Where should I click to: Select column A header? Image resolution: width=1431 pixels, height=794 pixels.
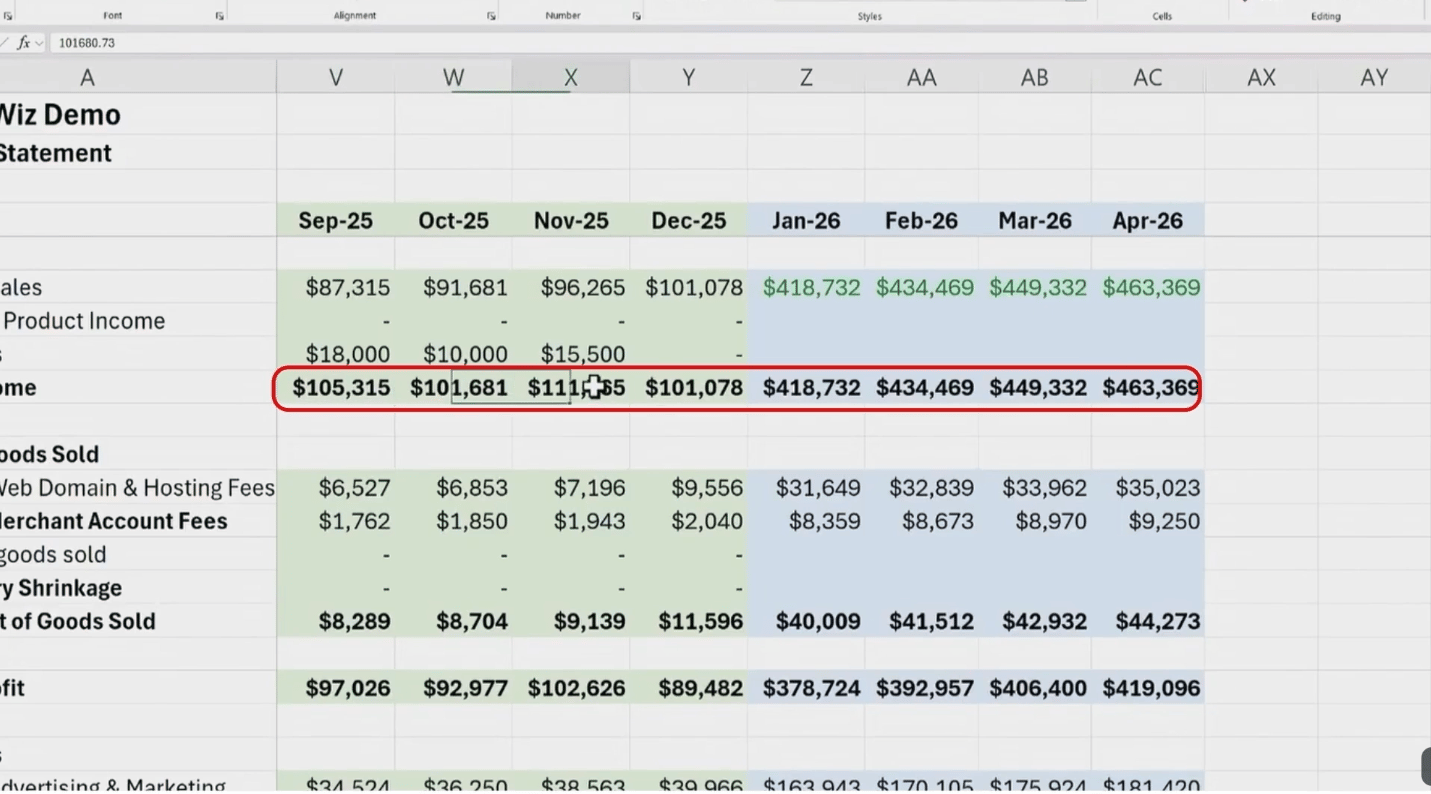pyautogui.click(x=87, y=77)
